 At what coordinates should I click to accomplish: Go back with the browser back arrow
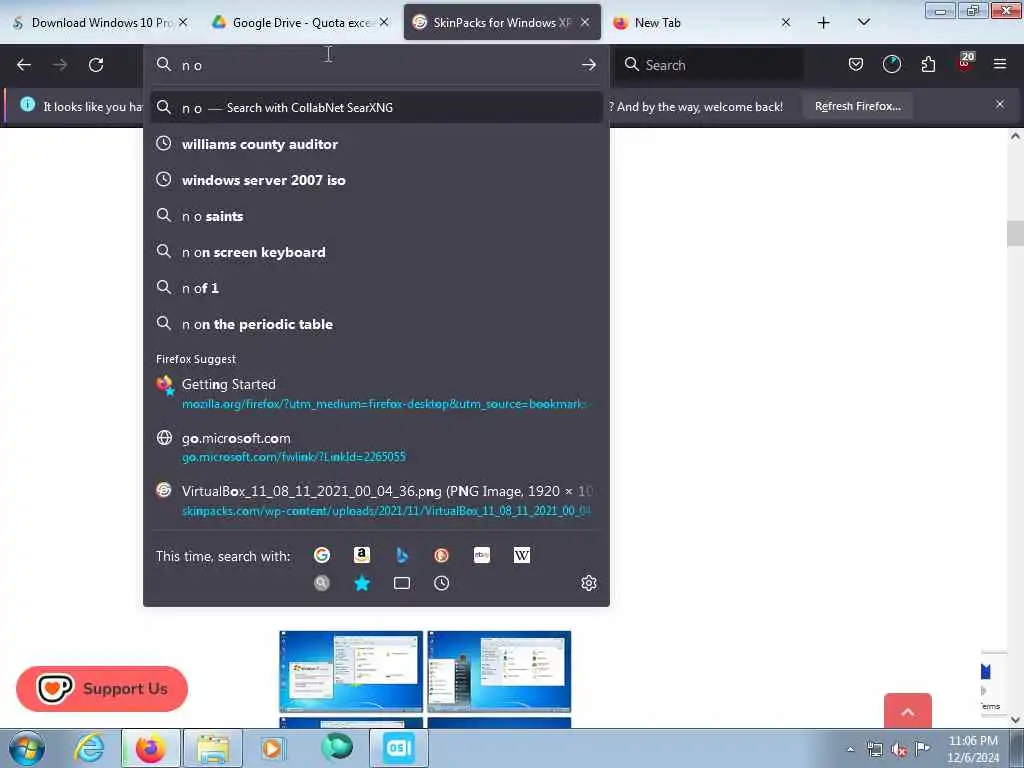[x=24, y=65]
